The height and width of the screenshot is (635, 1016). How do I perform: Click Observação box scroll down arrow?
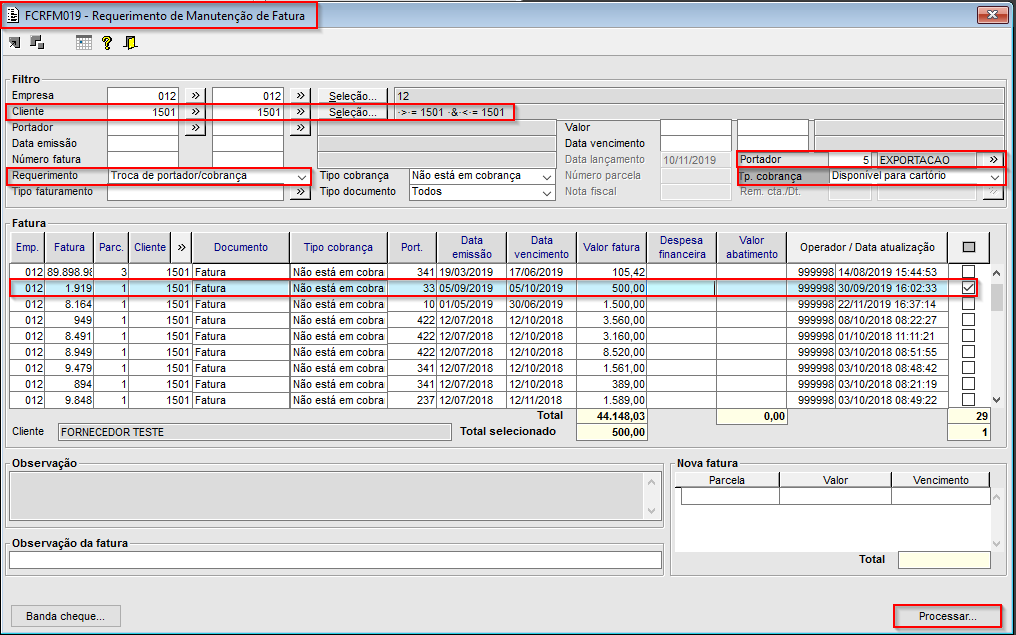coord(652,511)
